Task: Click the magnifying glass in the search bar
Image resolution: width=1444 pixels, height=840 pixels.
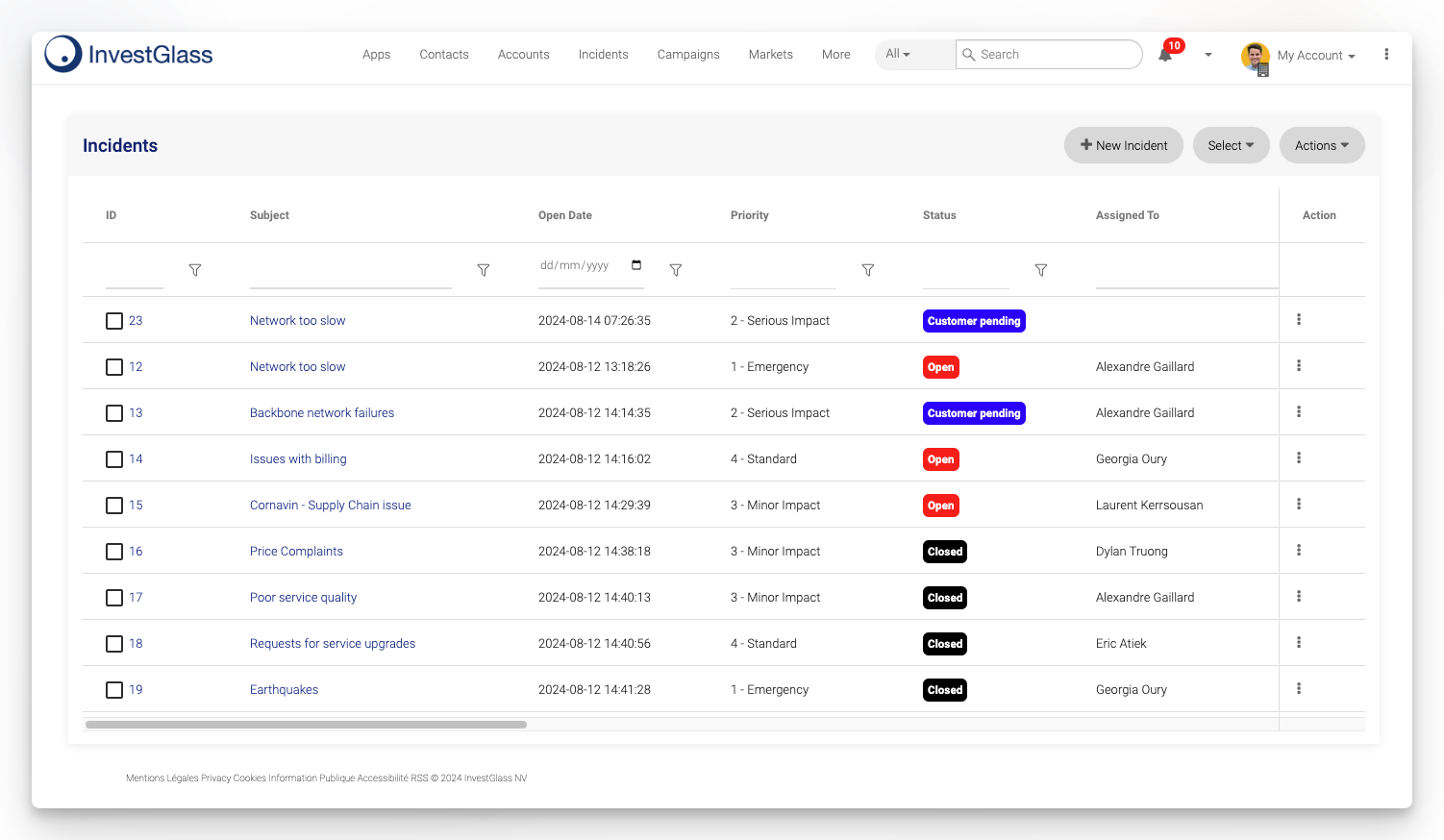Action: (x=969, y=55)
